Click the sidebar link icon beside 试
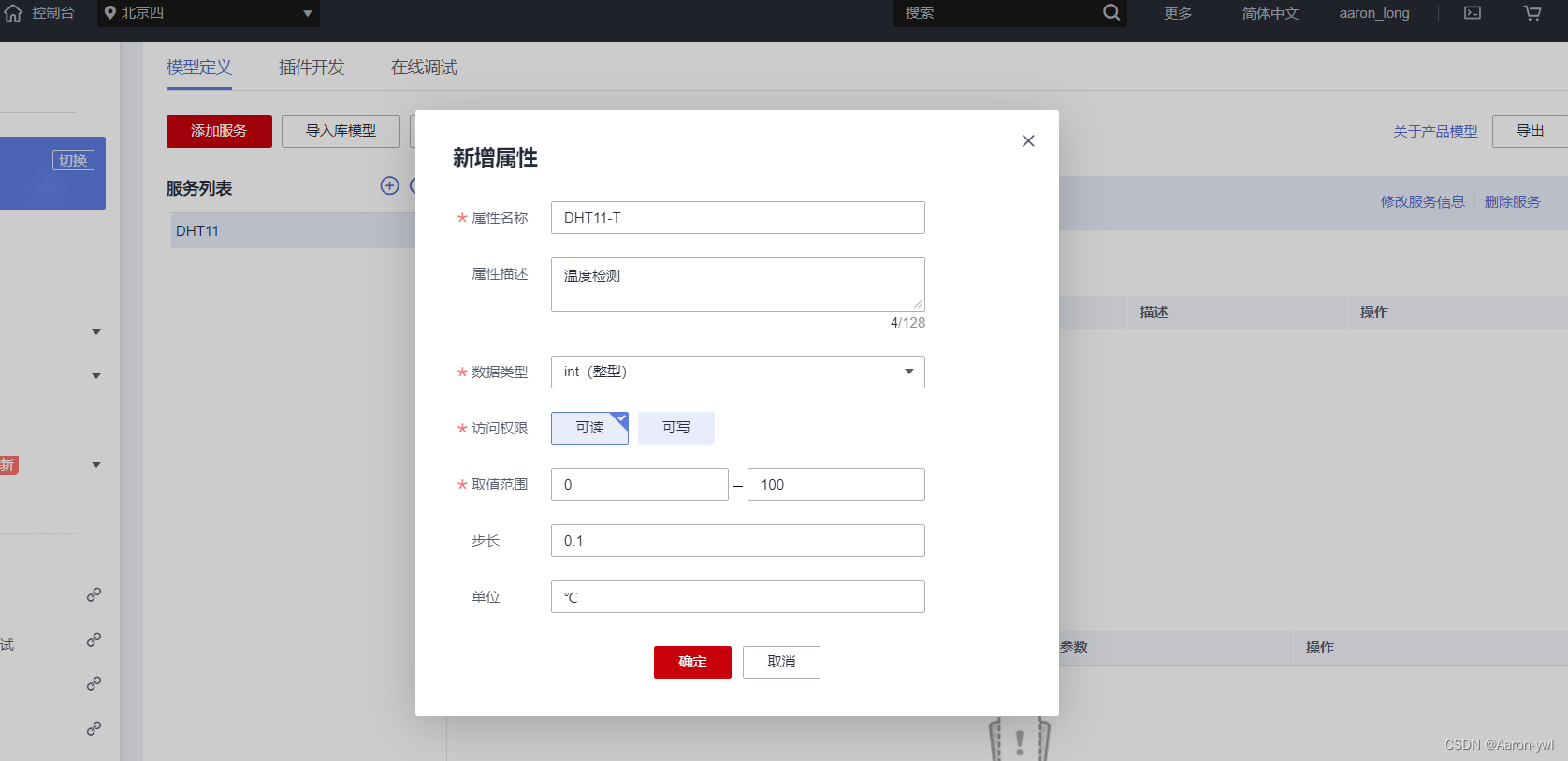 (94, 639)
